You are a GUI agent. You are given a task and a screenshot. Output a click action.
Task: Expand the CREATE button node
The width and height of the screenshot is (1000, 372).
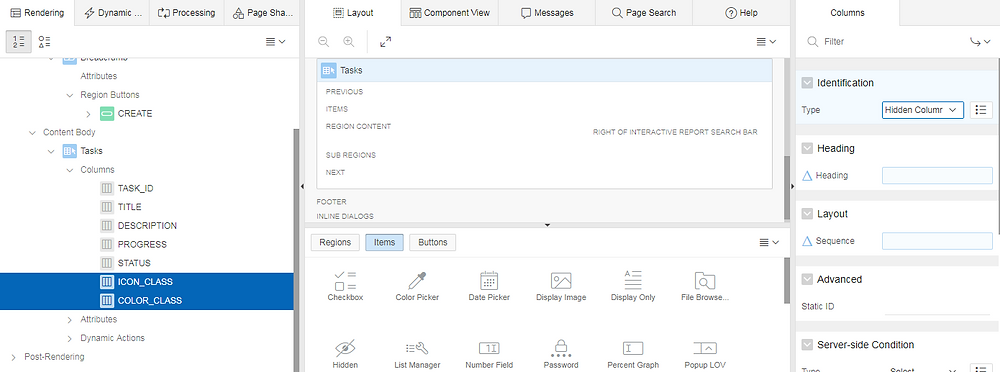point(89,114)
